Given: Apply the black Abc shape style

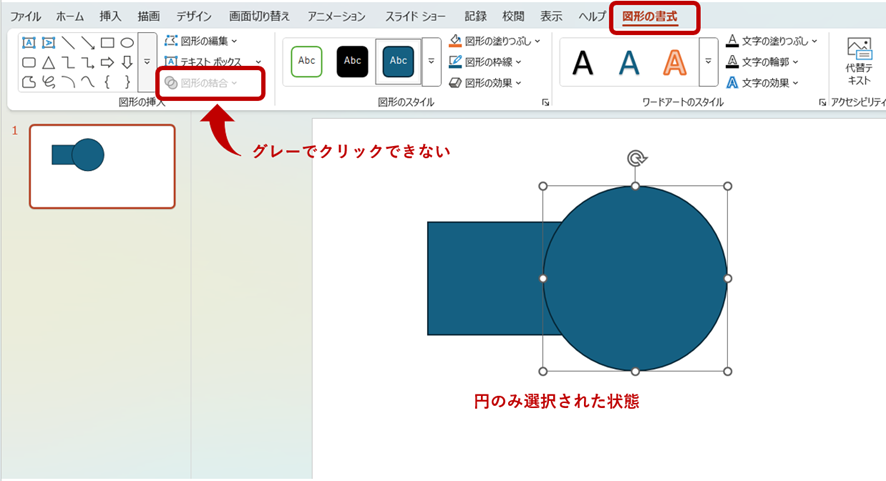Looking at the screenshot, I should coord(352,61).
